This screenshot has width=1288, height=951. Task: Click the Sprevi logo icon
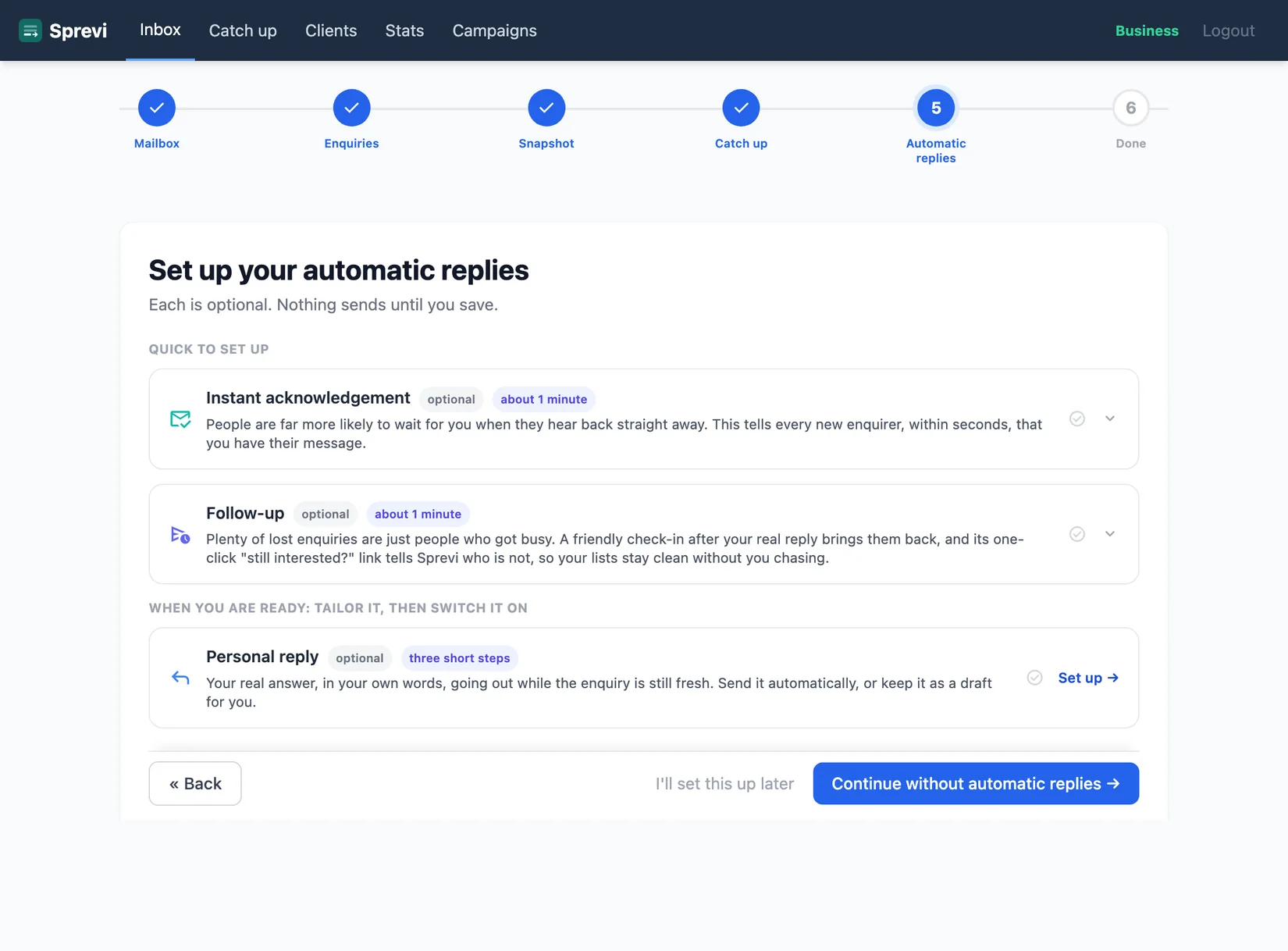(30, 30)
